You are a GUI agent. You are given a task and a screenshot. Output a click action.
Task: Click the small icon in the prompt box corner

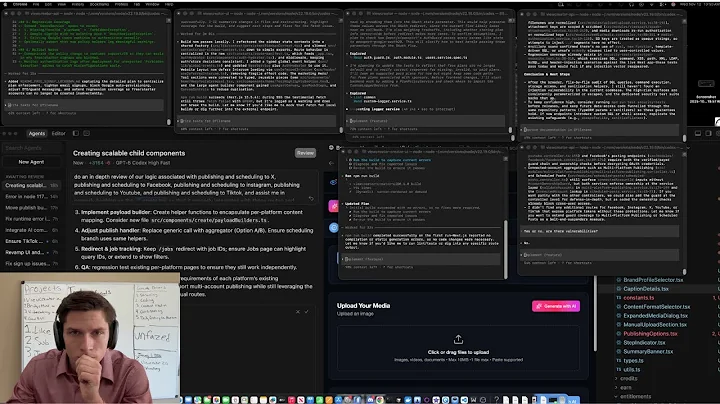pos(311,198)
